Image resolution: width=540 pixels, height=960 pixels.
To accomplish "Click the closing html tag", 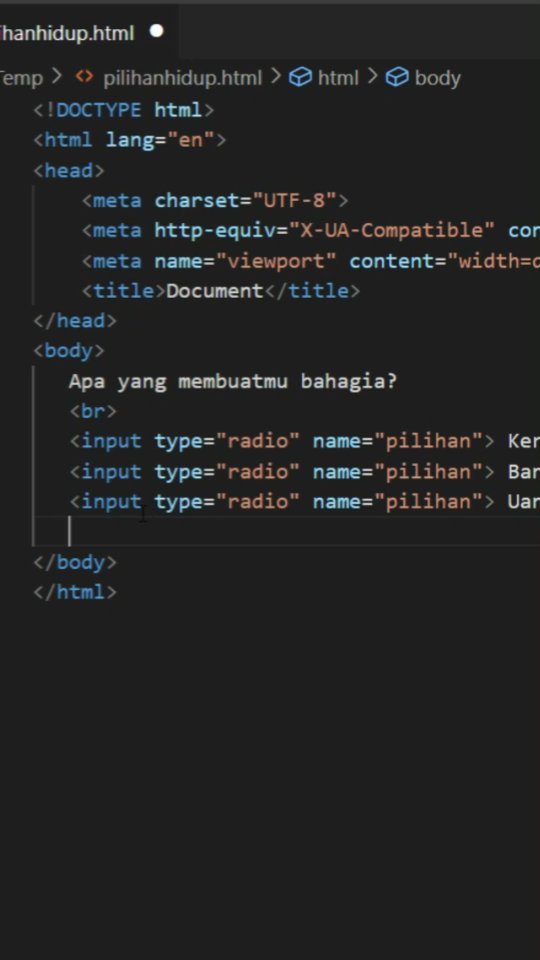I will coord(75,593).
